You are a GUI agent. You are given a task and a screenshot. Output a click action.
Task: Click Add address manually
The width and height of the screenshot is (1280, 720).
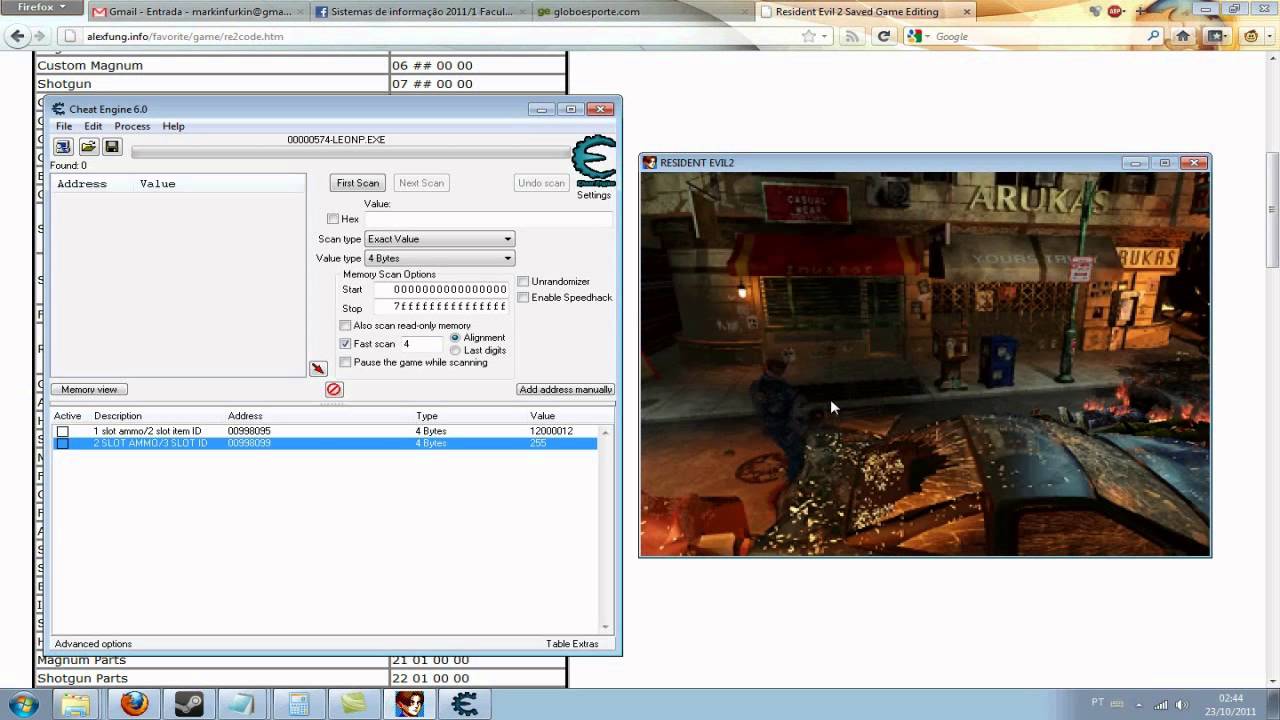[565, 389]
